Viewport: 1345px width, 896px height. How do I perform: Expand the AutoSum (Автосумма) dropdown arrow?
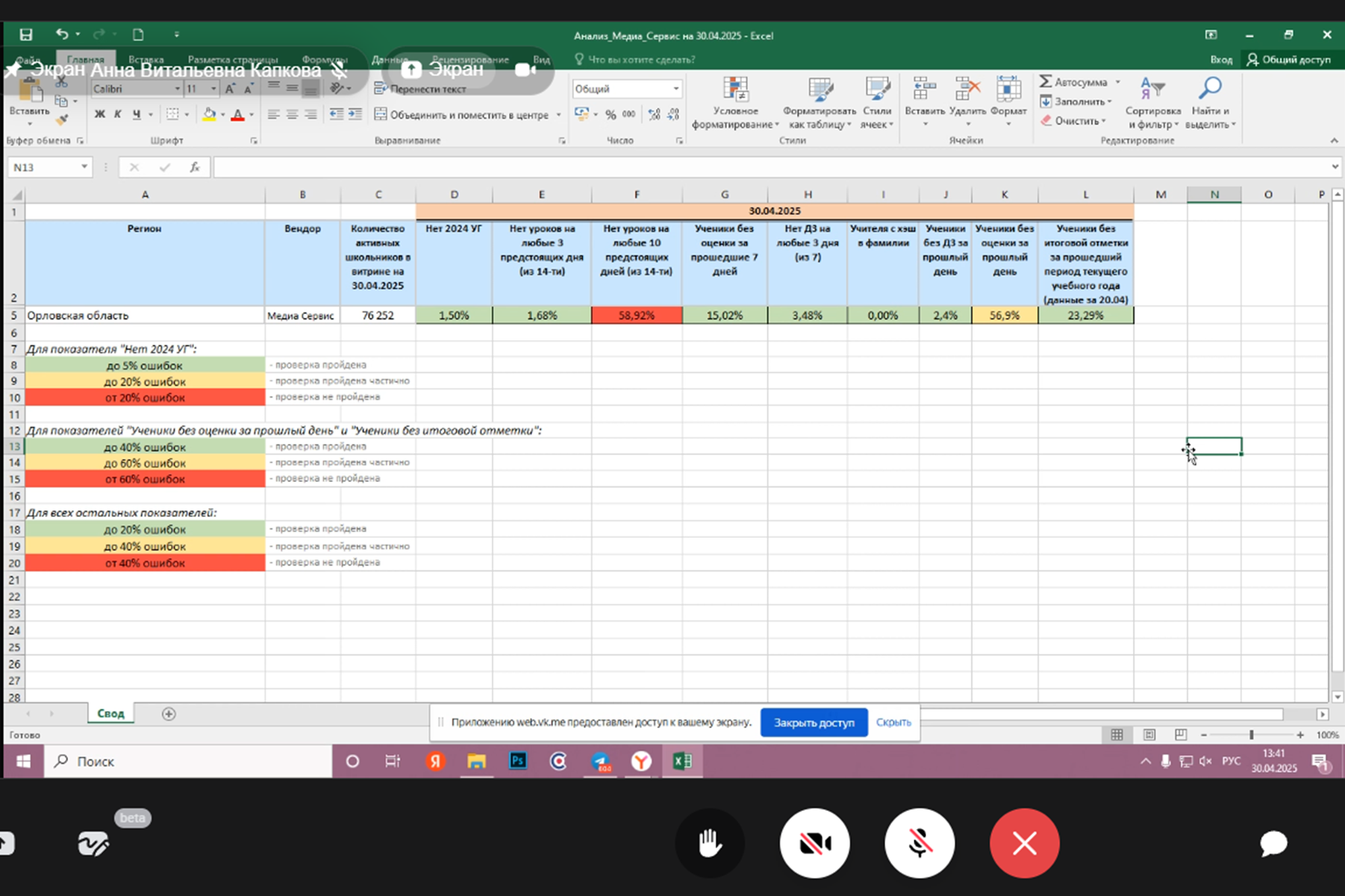click(1117, 82)
